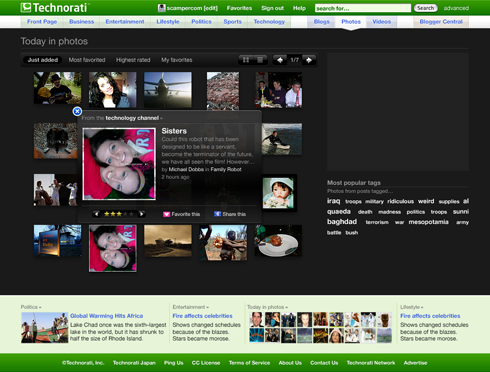This screenshot has height=372, width=490.
Task: Switch to grid view icon
Action: (246, 60)
